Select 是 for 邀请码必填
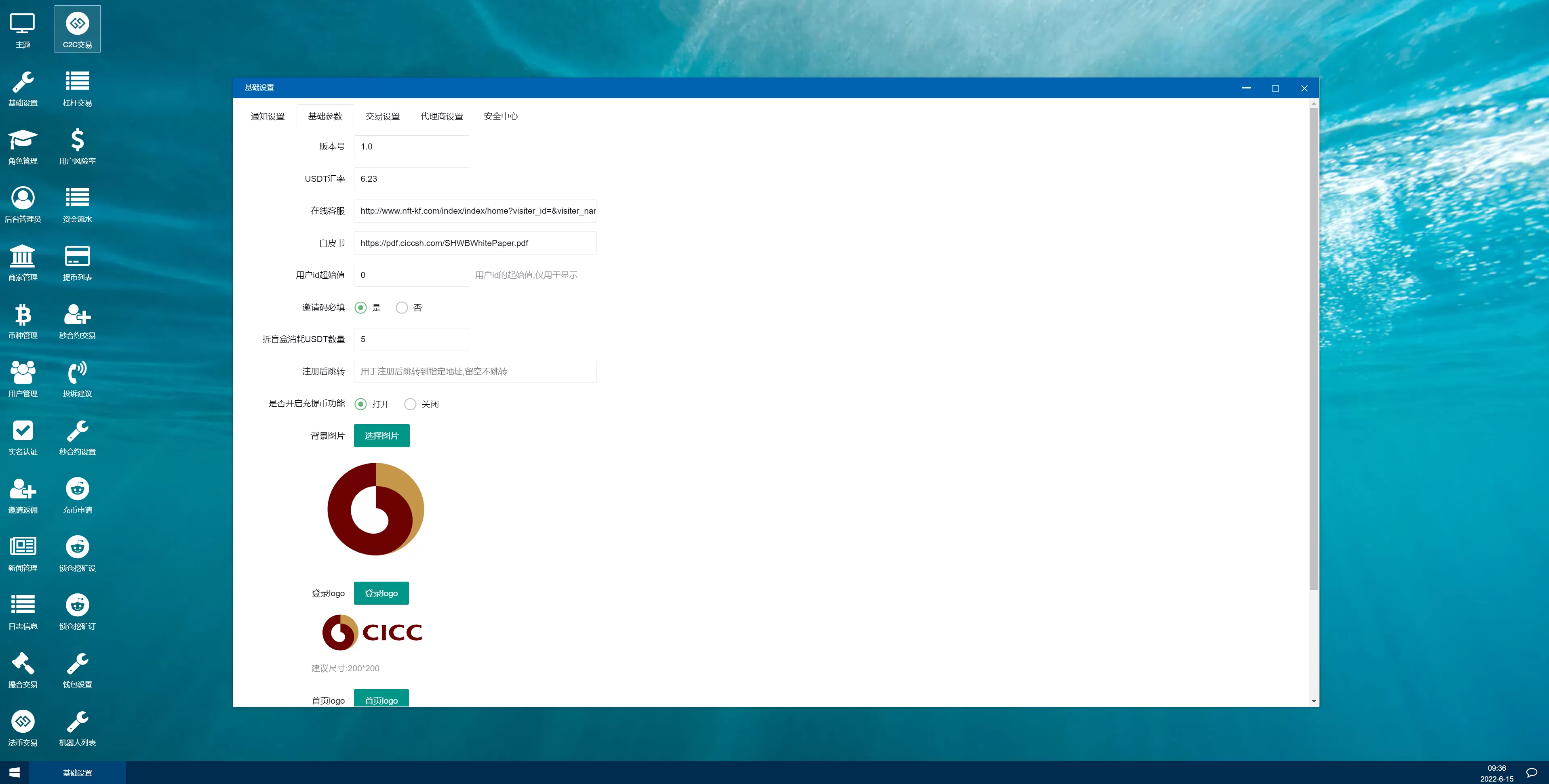Viewport: 1549px width, 784px height. [361, 308]
